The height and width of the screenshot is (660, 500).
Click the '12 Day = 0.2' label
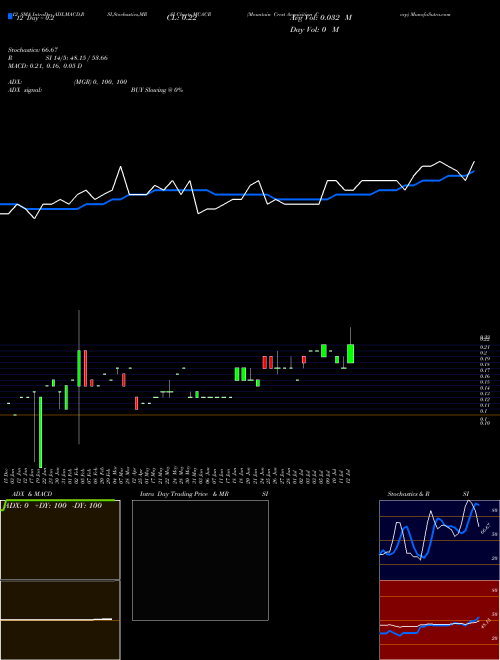(35, 18)
